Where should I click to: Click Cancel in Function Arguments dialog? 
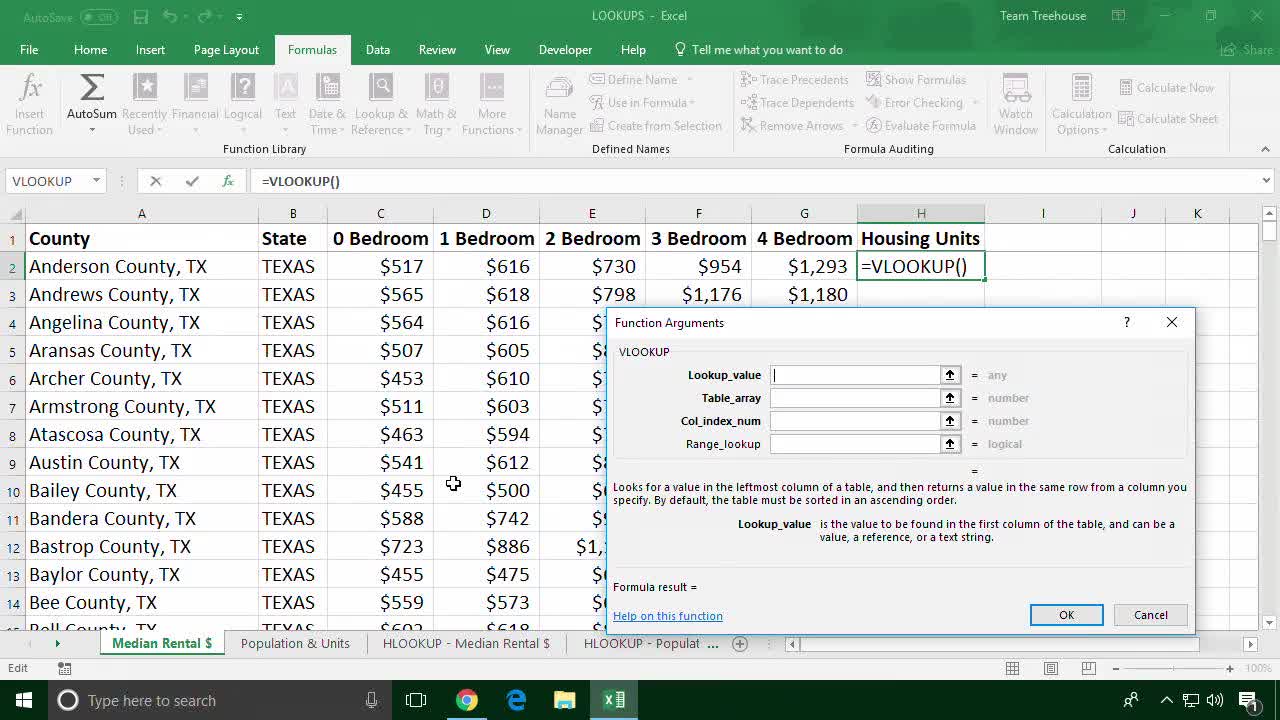click(1150, 615)
